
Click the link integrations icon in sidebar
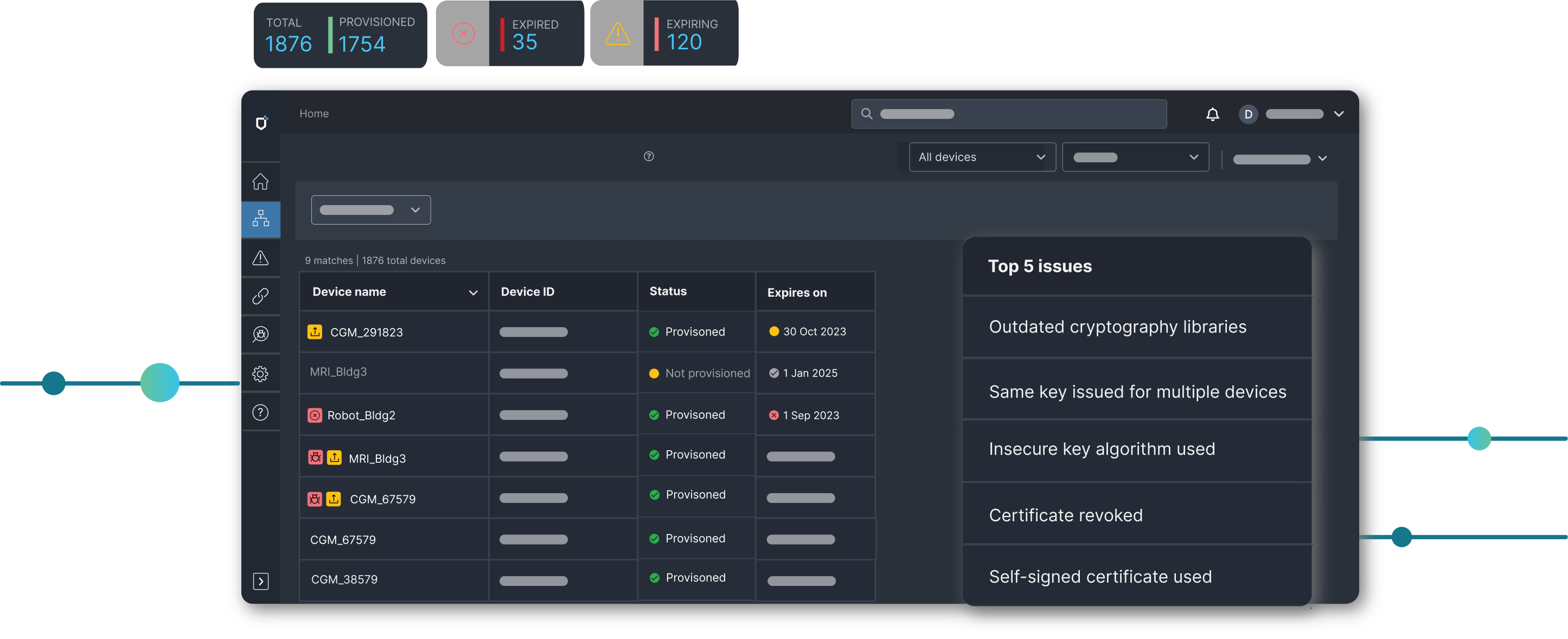[260, 296]
